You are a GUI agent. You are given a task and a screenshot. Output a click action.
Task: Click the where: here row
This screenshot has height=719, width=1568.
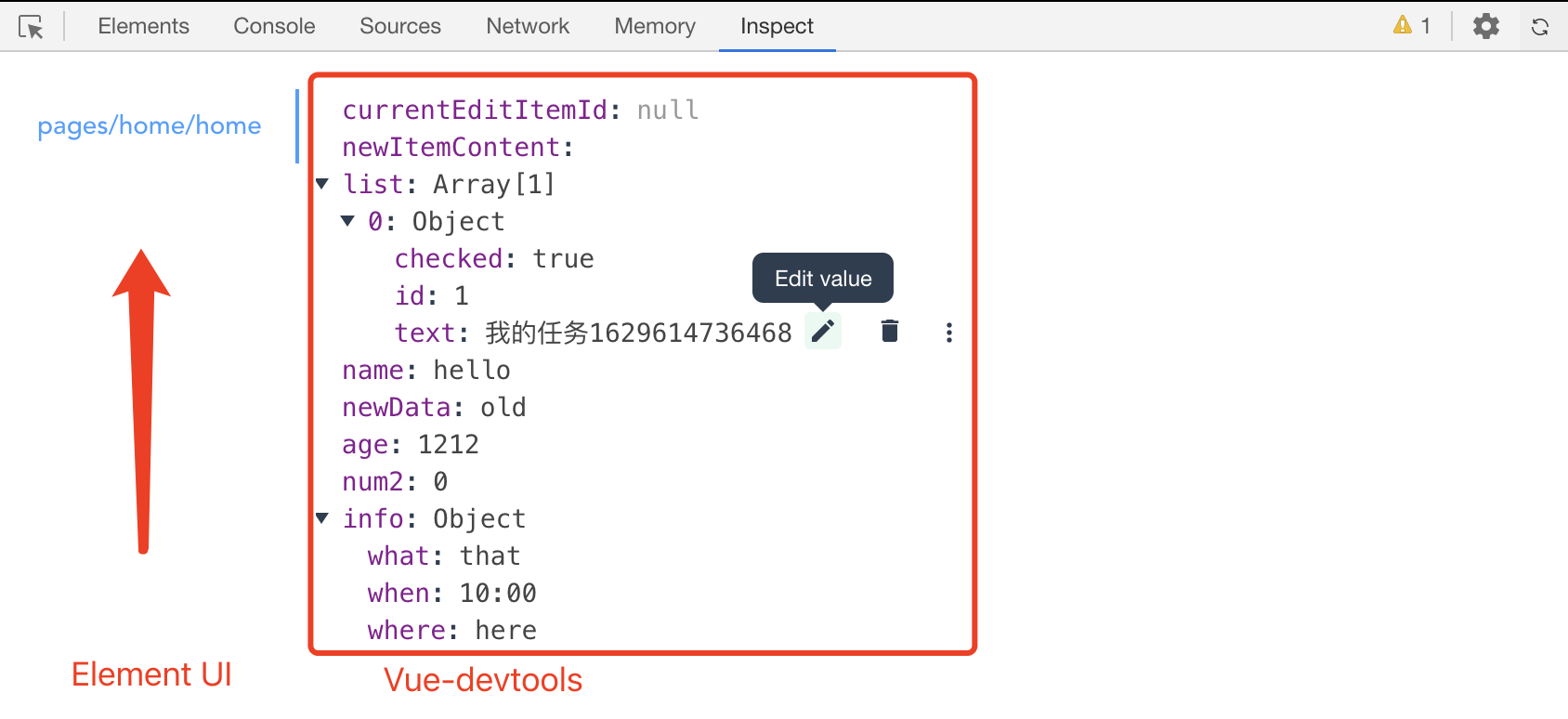[452, 631]
